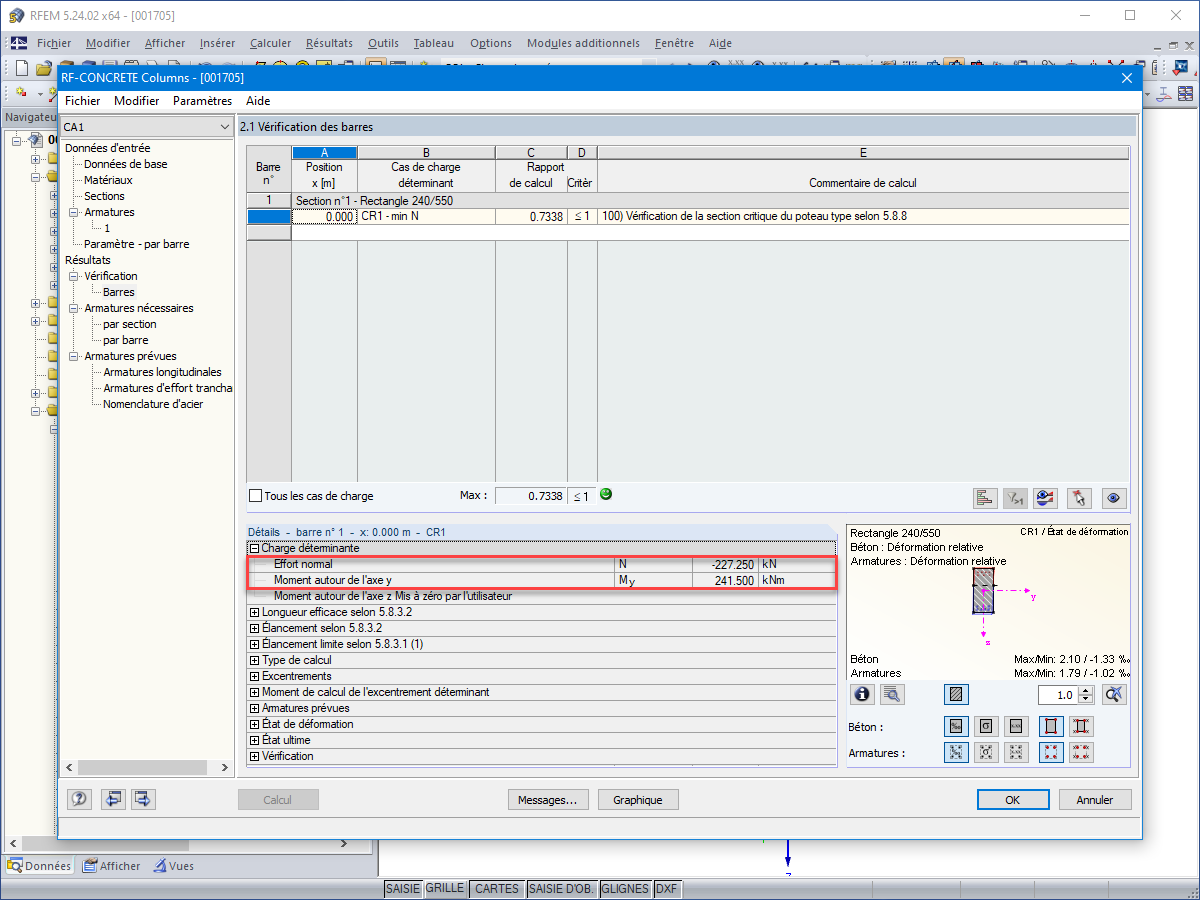The image size is (1200, 900).
Task: Click the Annuler button
Action: (x=1095, y=800)
